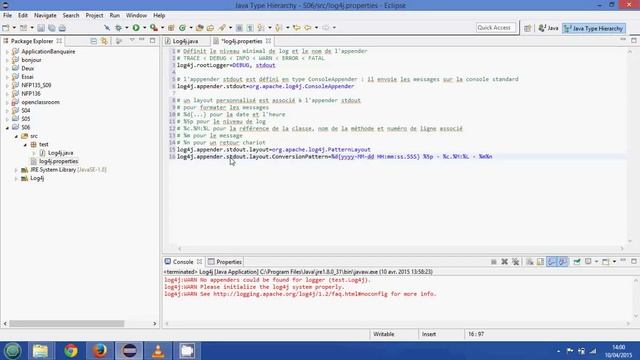
Task: Select Java Type Hierarchy perspective button
Action: 594,28
